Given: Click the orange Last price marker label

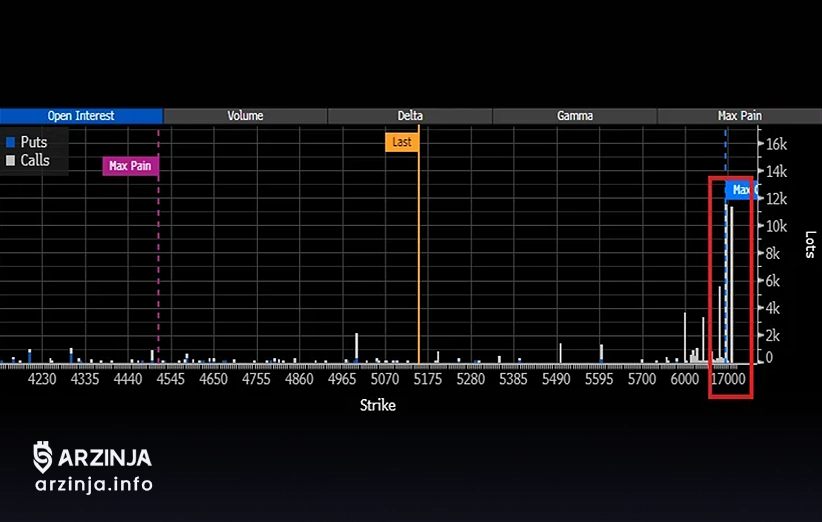Looking at the screenshot, I should pyautogui.click(x=401, y=142).
